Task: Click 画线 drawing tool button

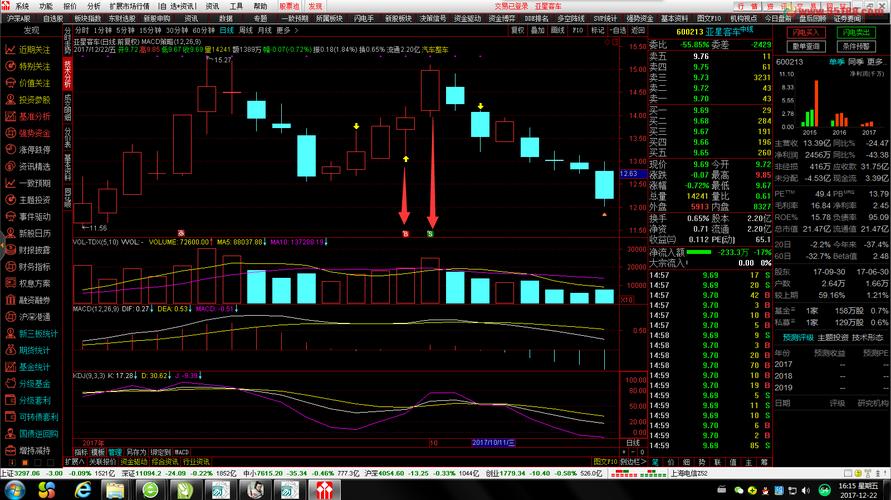Action: pyautogui.click(x=557, y=30)
